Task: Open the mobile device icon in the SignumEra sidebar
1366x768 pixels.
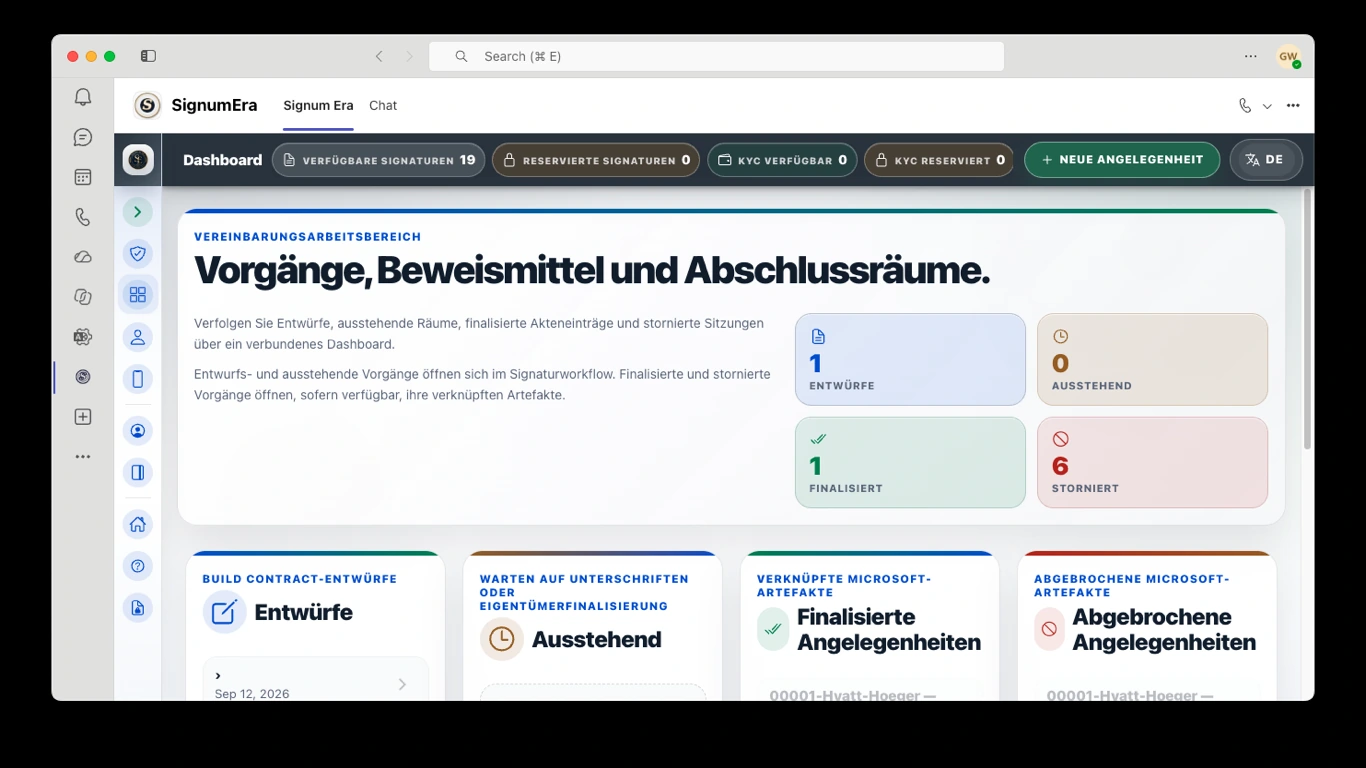Action: click(x=138, y=378)
